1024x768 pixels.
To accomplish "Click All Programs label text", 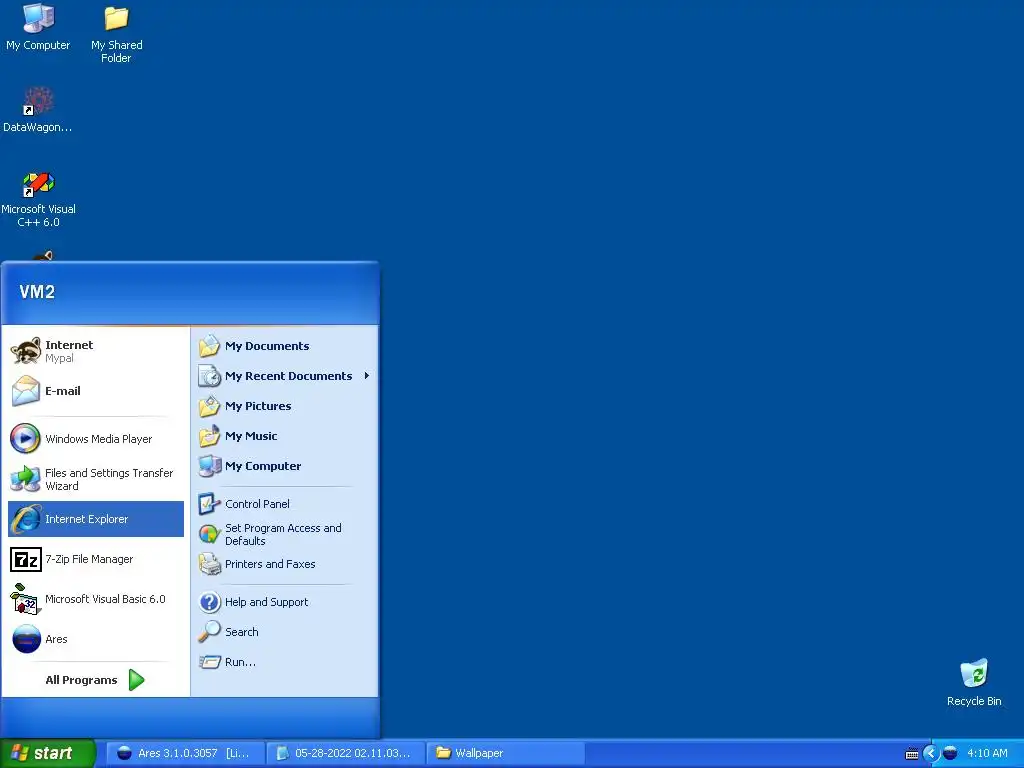I will pyautogui.click(x=82, y=680).
